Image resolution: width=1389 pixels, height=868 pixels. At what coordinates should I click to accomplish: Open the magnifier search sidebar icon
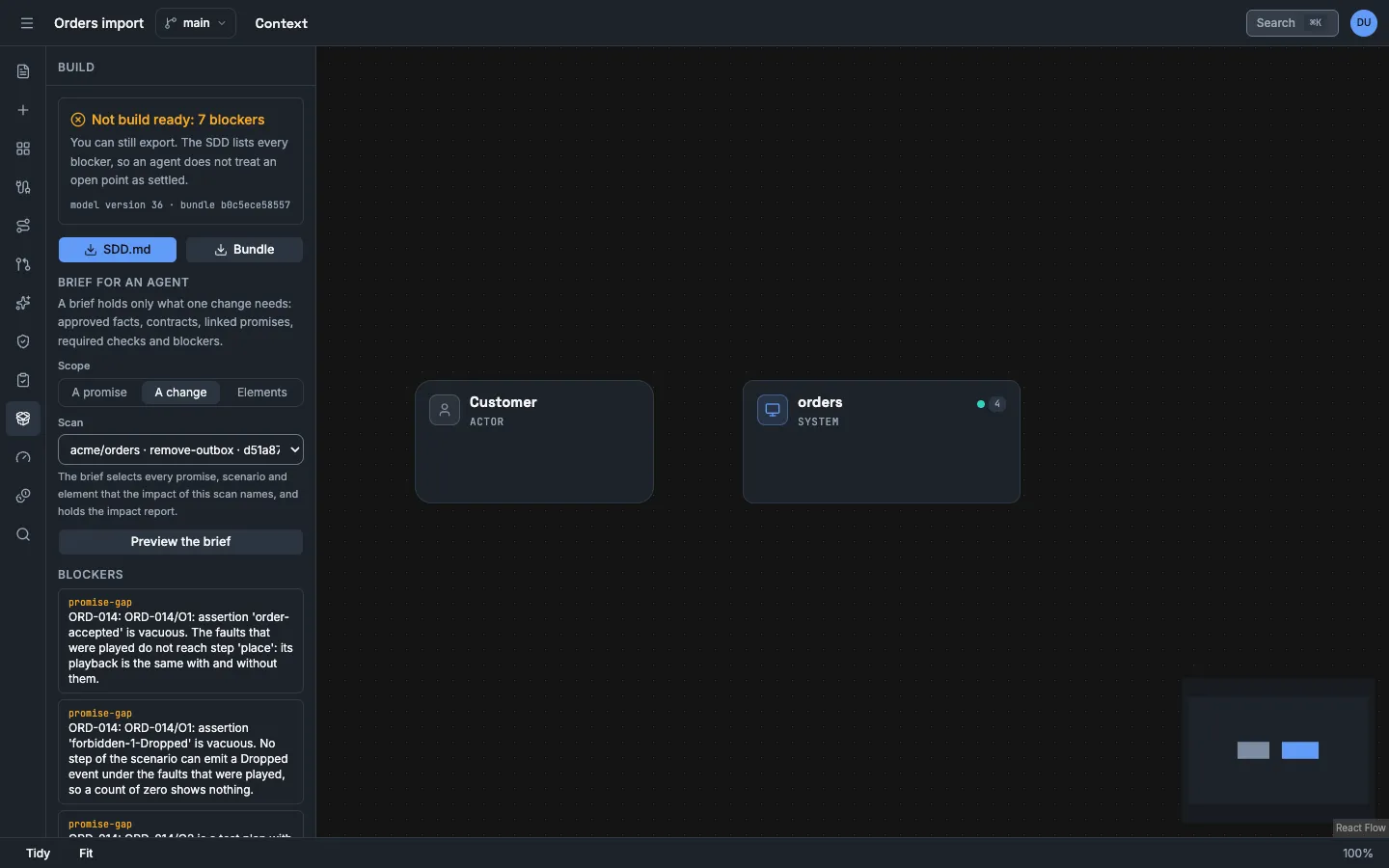pos(23,534)
